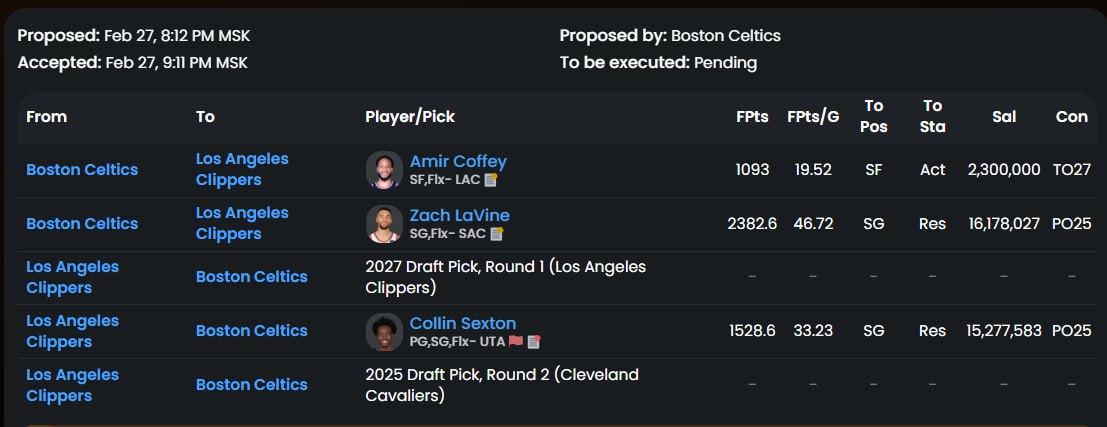Click the Player/Pick column header
This screenshot has width=1107, height=427.
pyautogui.click(x=410, y=116)
